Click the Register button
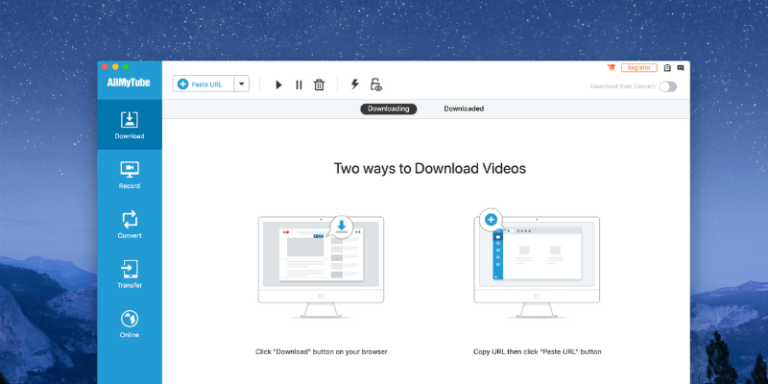 639,68
